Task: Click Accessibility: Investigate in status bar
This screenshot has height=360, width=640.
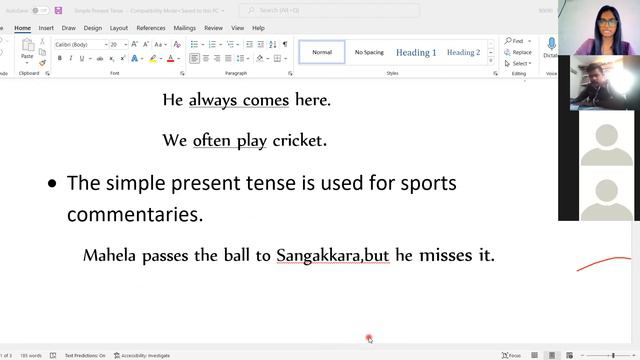Action: coord(142,356)
